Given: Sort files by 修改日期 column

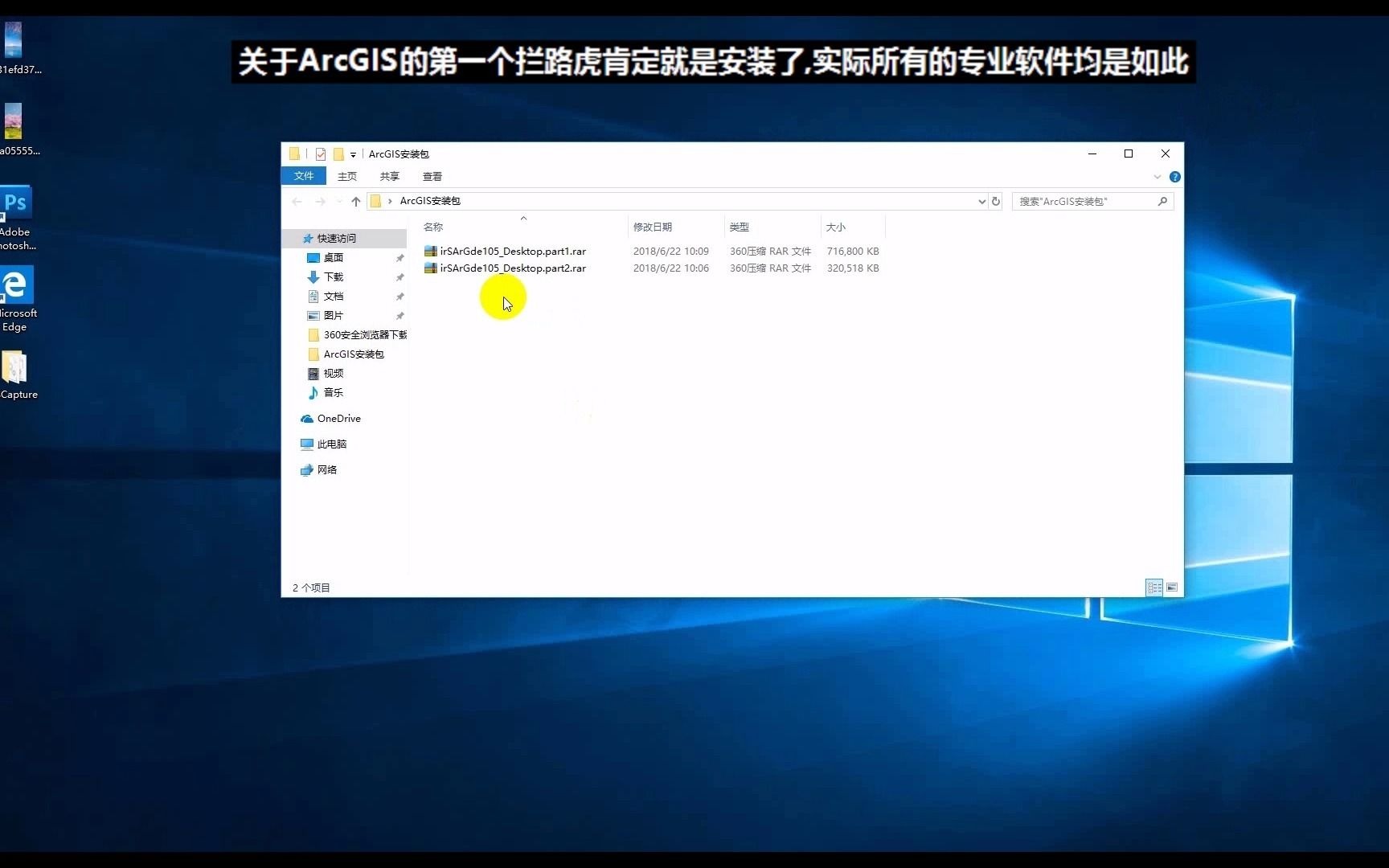Looking at the screenshot, I should pyautogui.click(x=653, y=227).
